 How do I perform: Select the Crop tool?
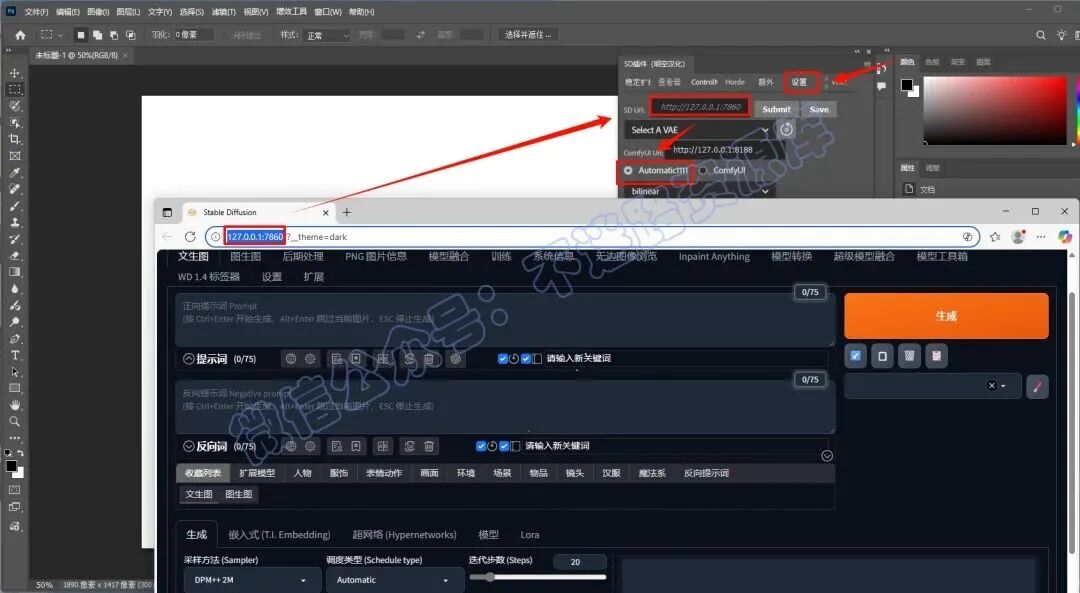coord(14,139)
